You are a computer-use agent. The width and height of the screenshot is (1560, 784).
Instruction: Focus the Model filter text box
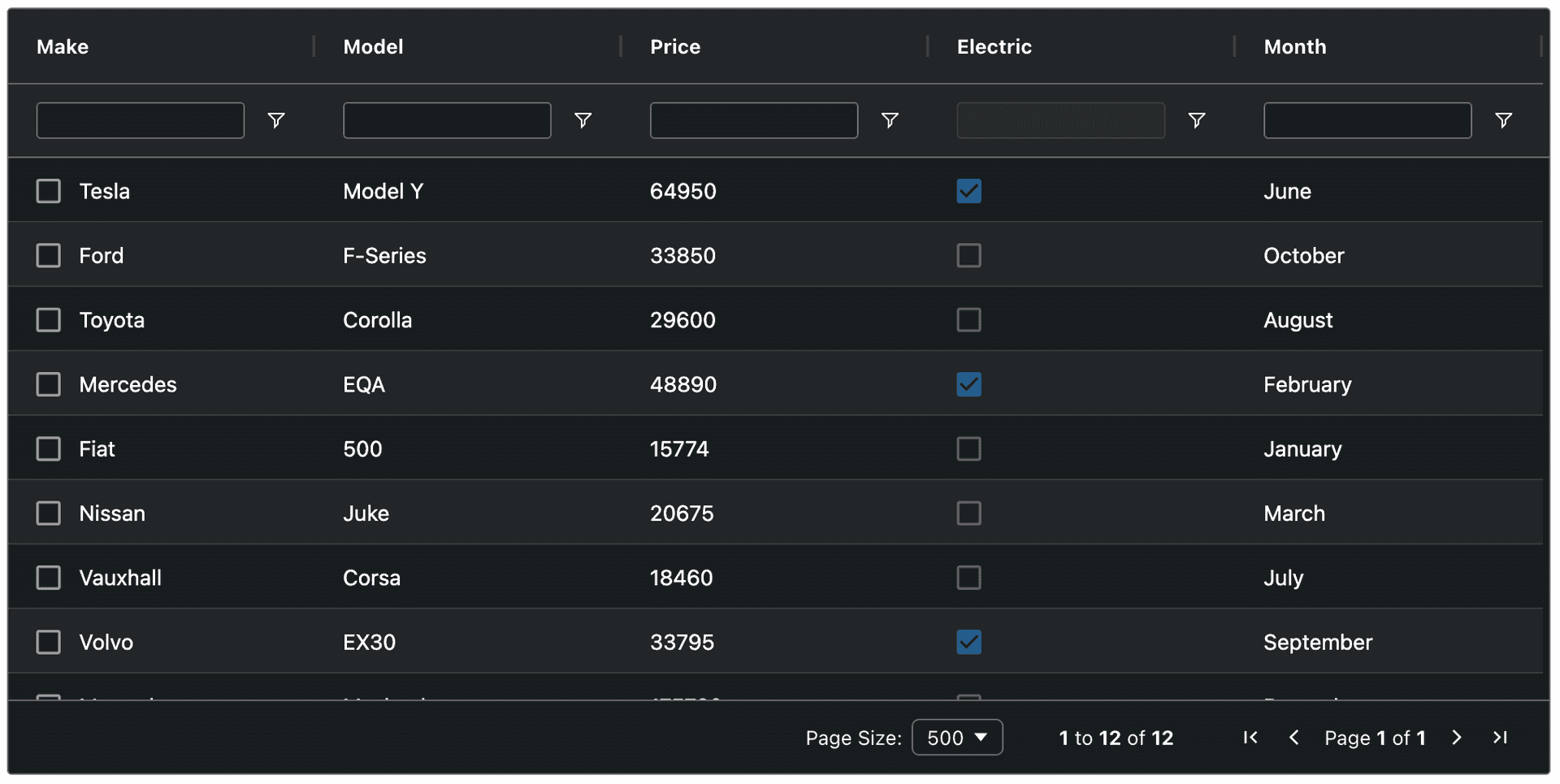447,120
